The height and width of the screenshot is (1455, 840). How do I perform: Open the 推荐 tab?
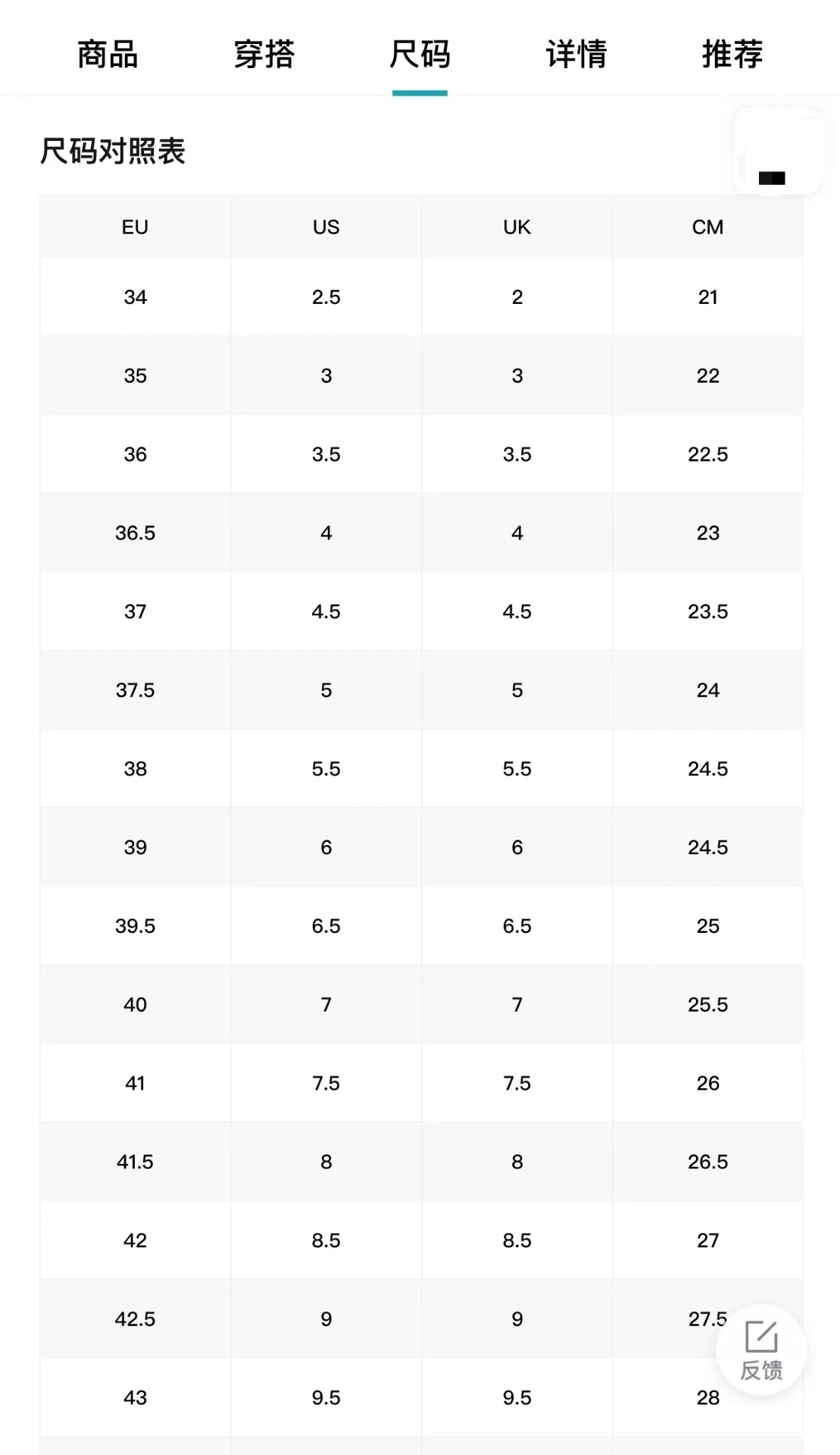coord(732,55)
